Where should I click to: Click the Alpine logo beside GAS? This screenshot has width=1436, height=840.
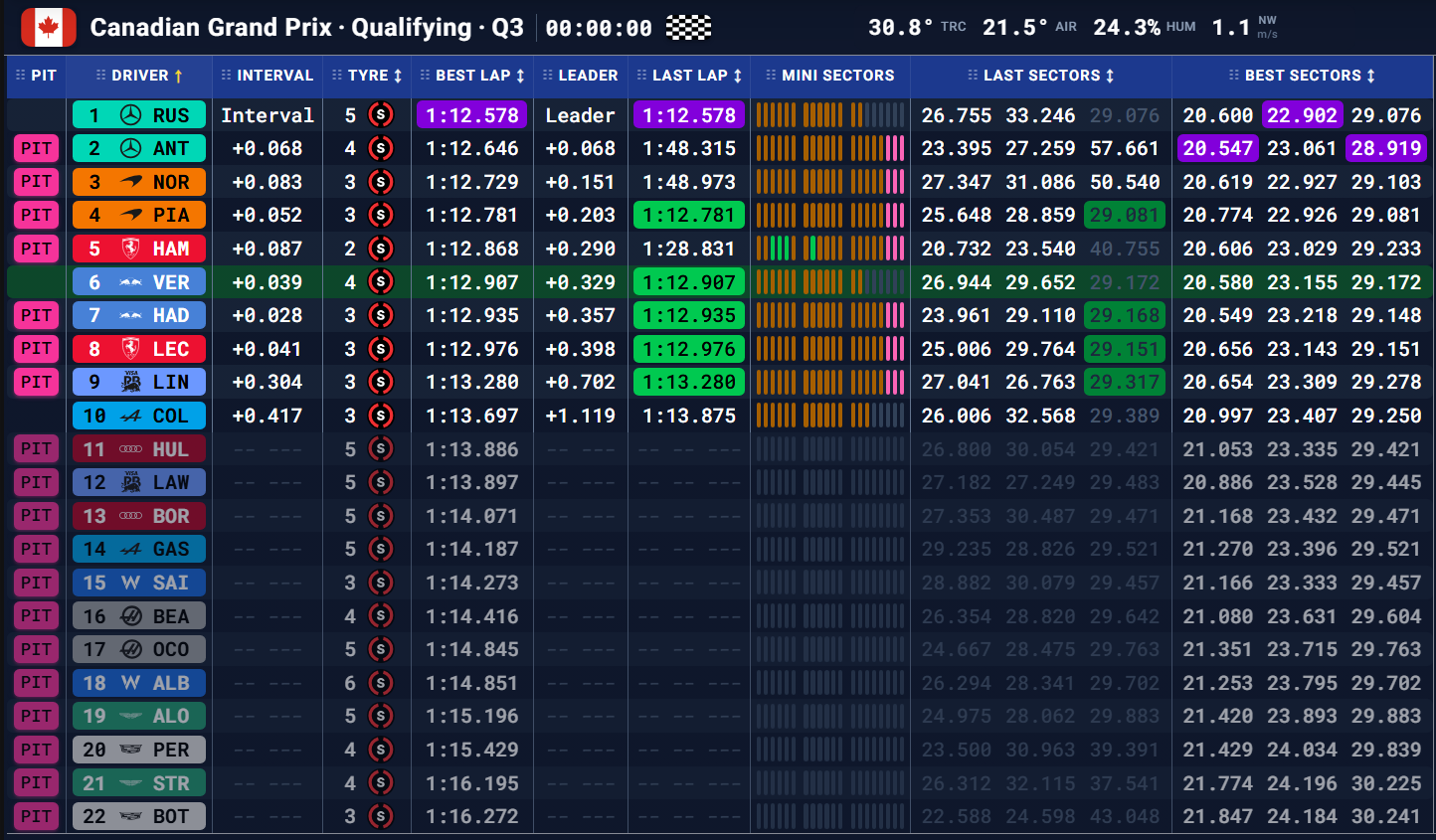(130, 550)
